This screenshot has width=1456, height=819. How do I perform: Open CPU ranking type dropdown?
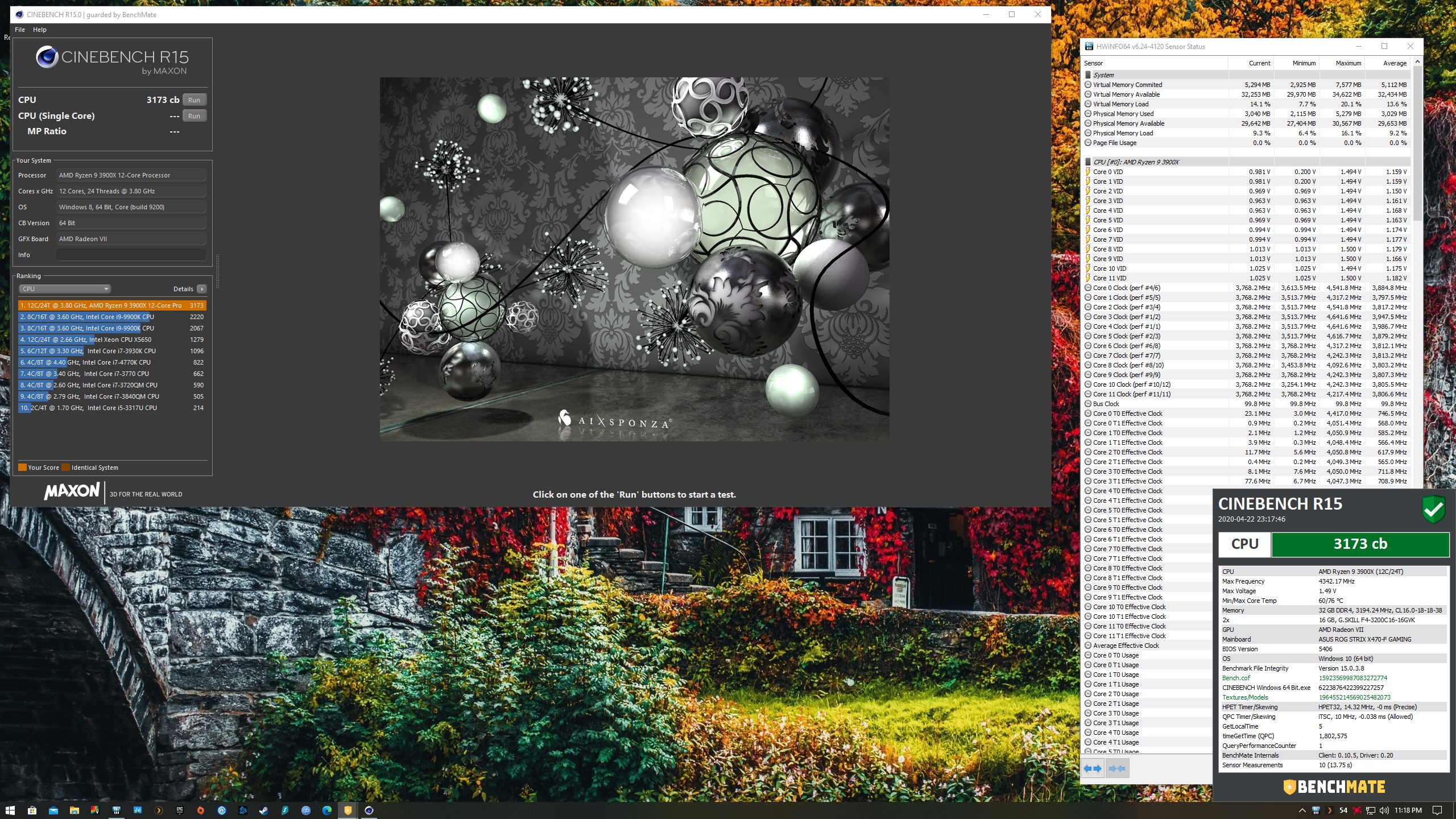(65, 289)
